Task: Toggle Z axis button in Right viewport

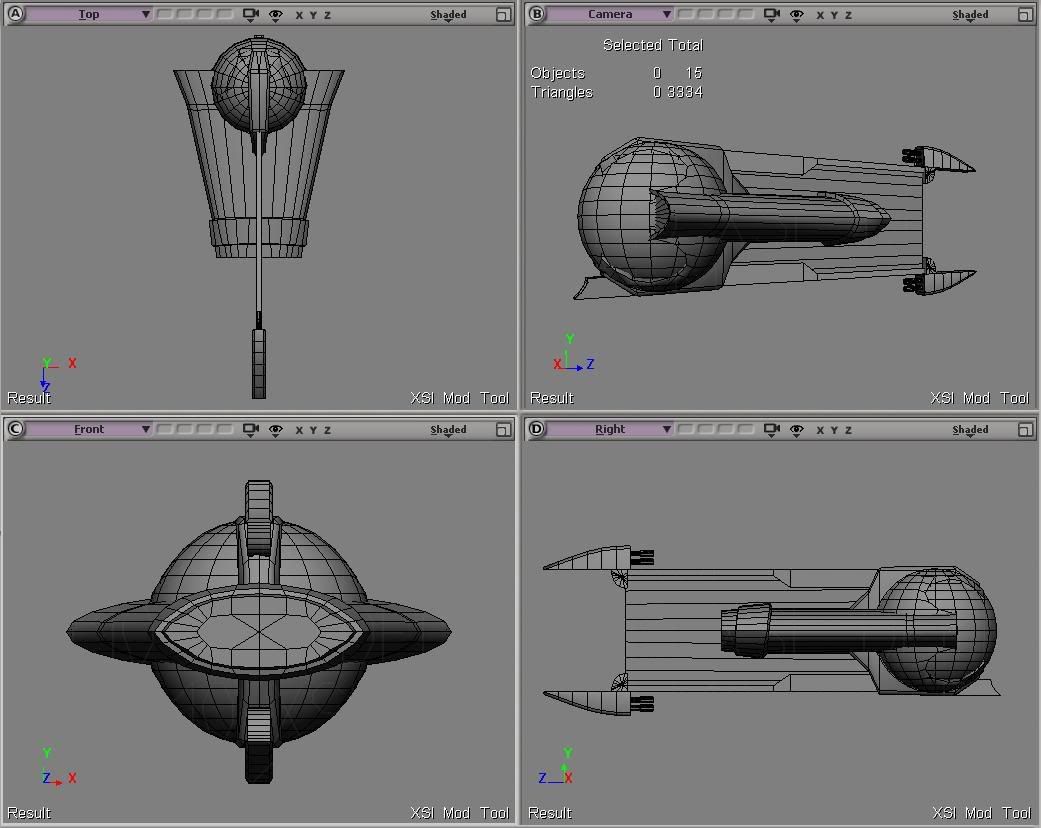Action: tap(848, 430)
